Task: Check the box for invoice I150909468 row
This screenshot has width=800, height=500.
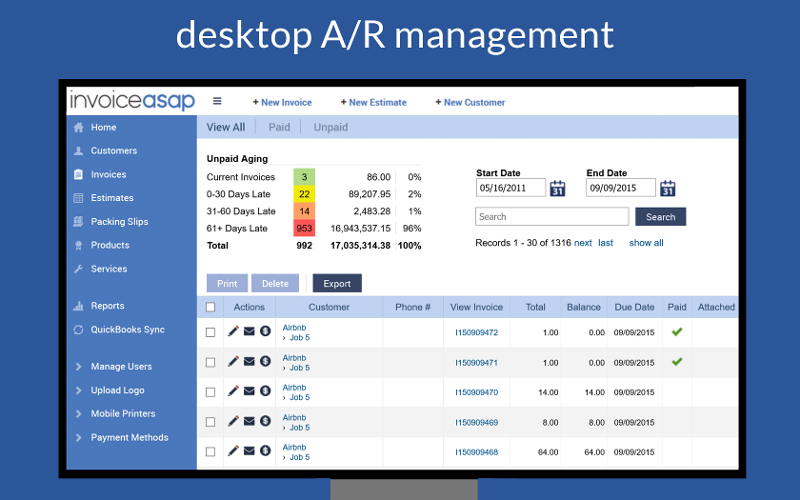Action: [x=210, y=452]
